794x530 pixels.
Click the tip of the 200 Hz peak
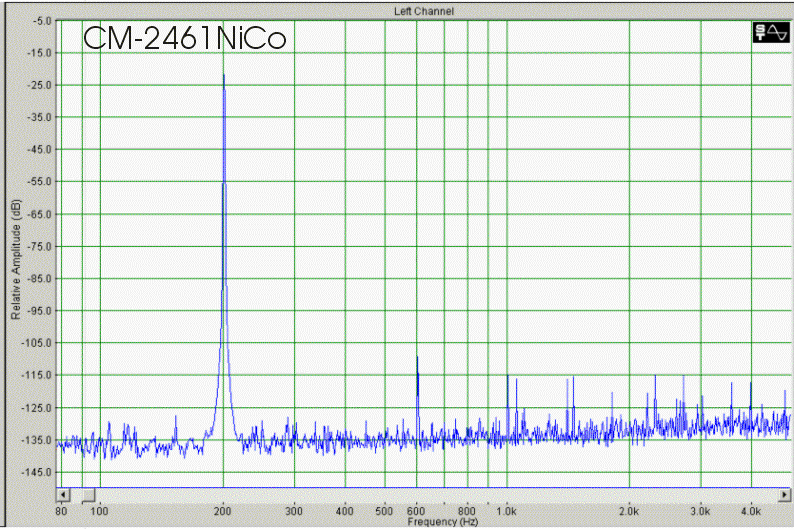(223, 76)
